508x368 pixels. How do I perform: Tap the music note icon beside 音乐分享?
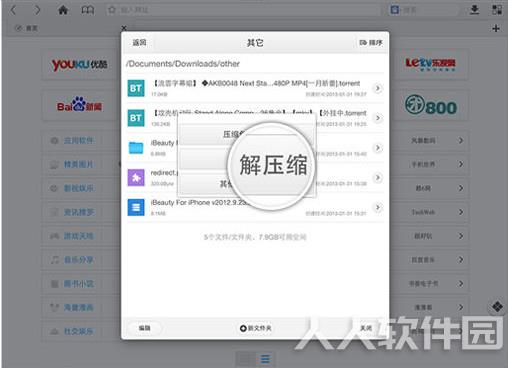click(55, 260)
